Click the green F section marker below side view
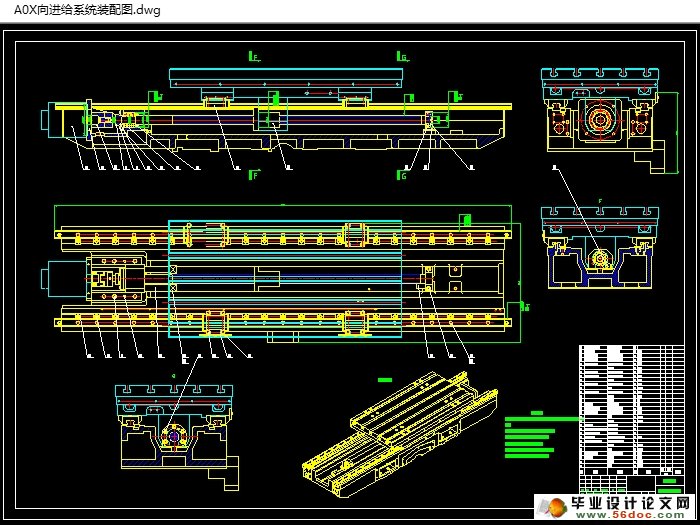 254,175
